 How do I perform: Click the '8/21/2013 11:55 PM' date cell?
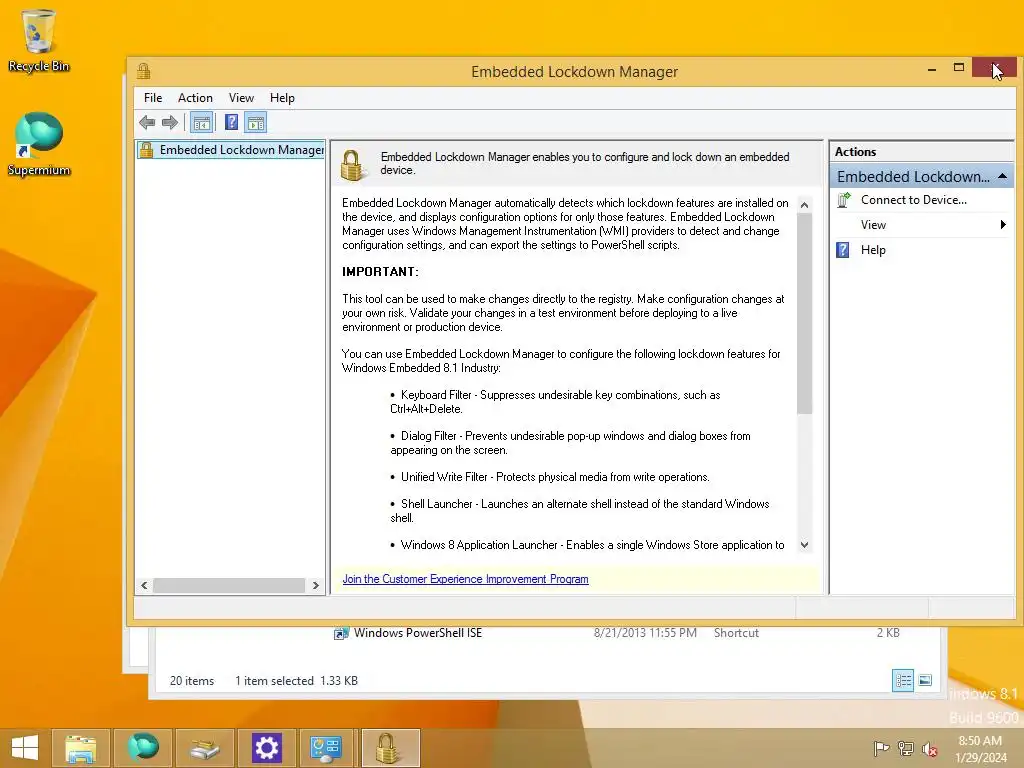point(645,633)
